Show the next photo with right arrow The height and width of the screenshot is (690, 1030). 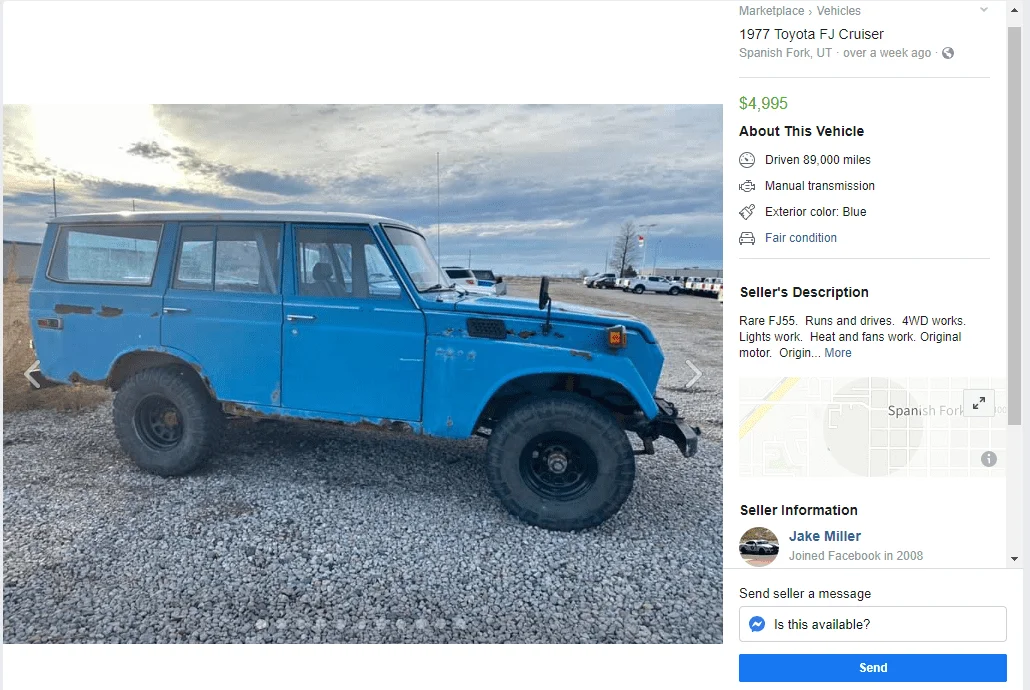(693, 374)
